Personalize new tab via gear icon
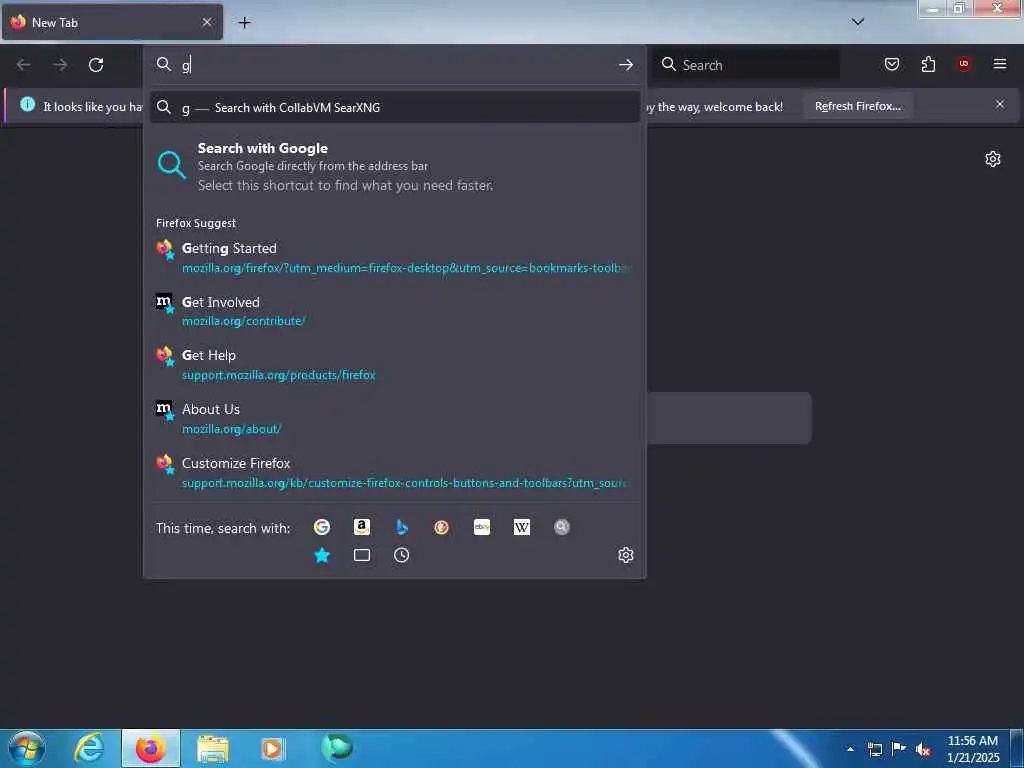The image size is (1024, 768). 993,159
